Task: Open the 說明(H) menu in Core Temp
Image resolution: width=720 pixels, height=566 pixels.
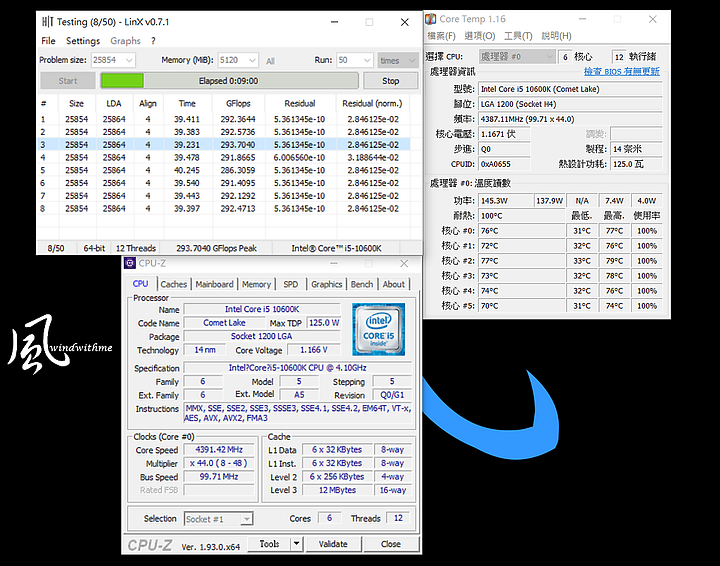Action: point(556,36)
